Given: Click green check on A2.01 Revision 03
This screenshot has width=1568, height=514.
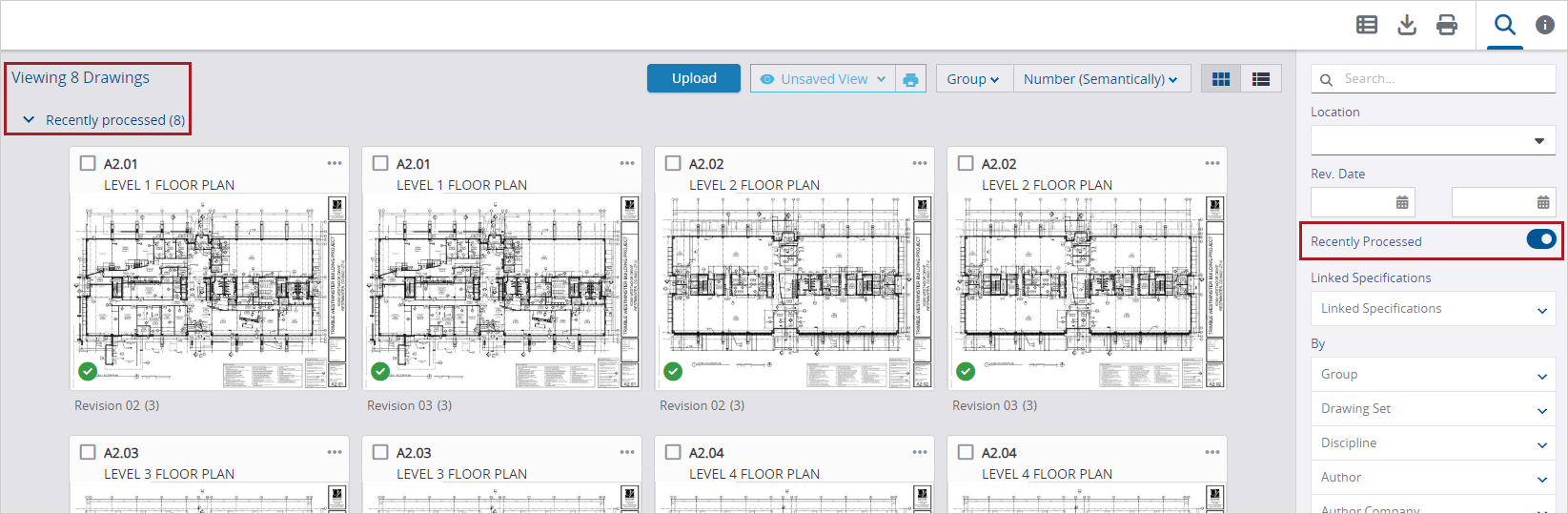Looking at the screenshot, I should [380, 371].
